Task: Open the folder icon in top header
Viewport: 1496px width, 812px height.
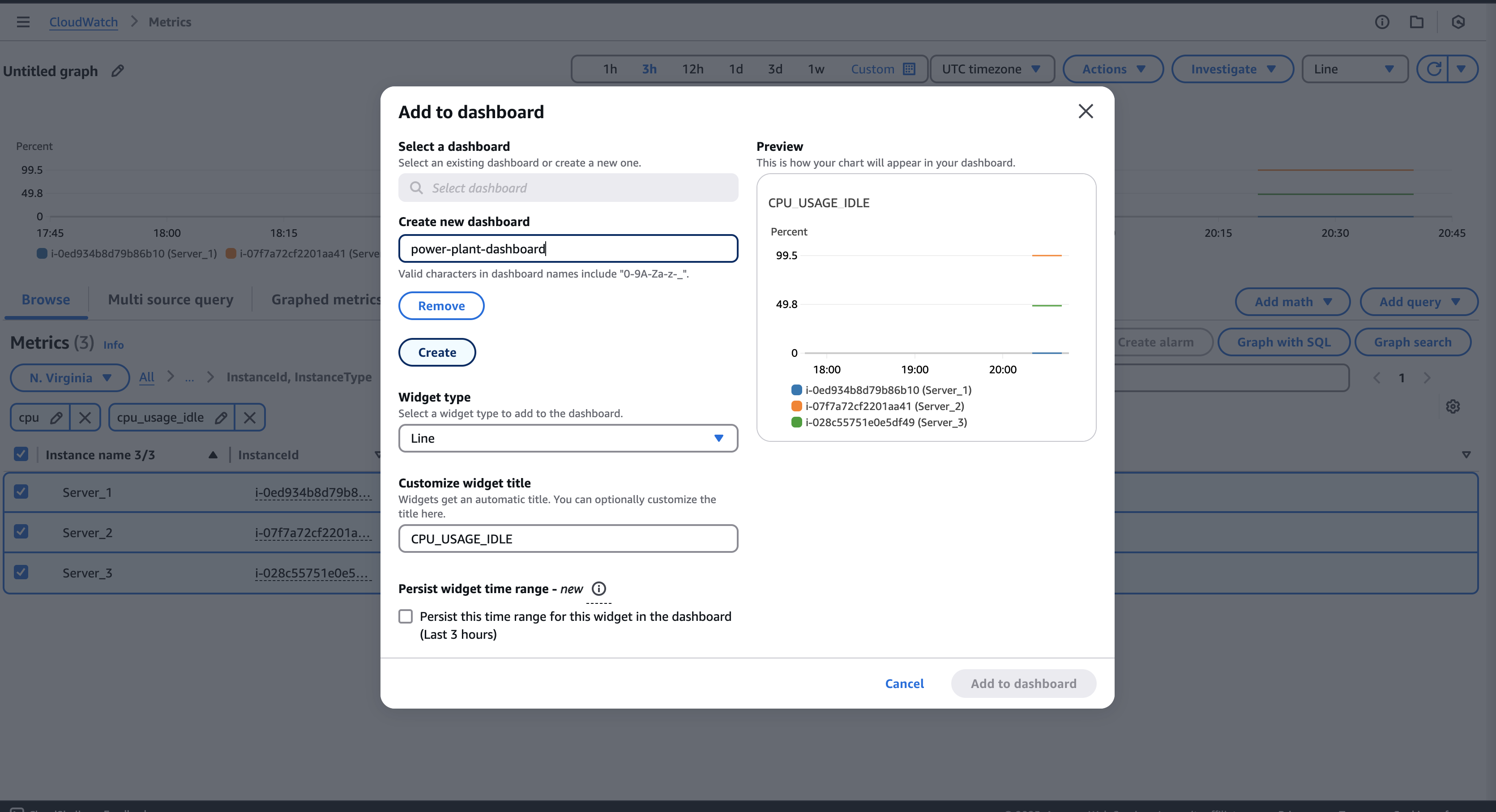Action: click(x=1417, y=22)
